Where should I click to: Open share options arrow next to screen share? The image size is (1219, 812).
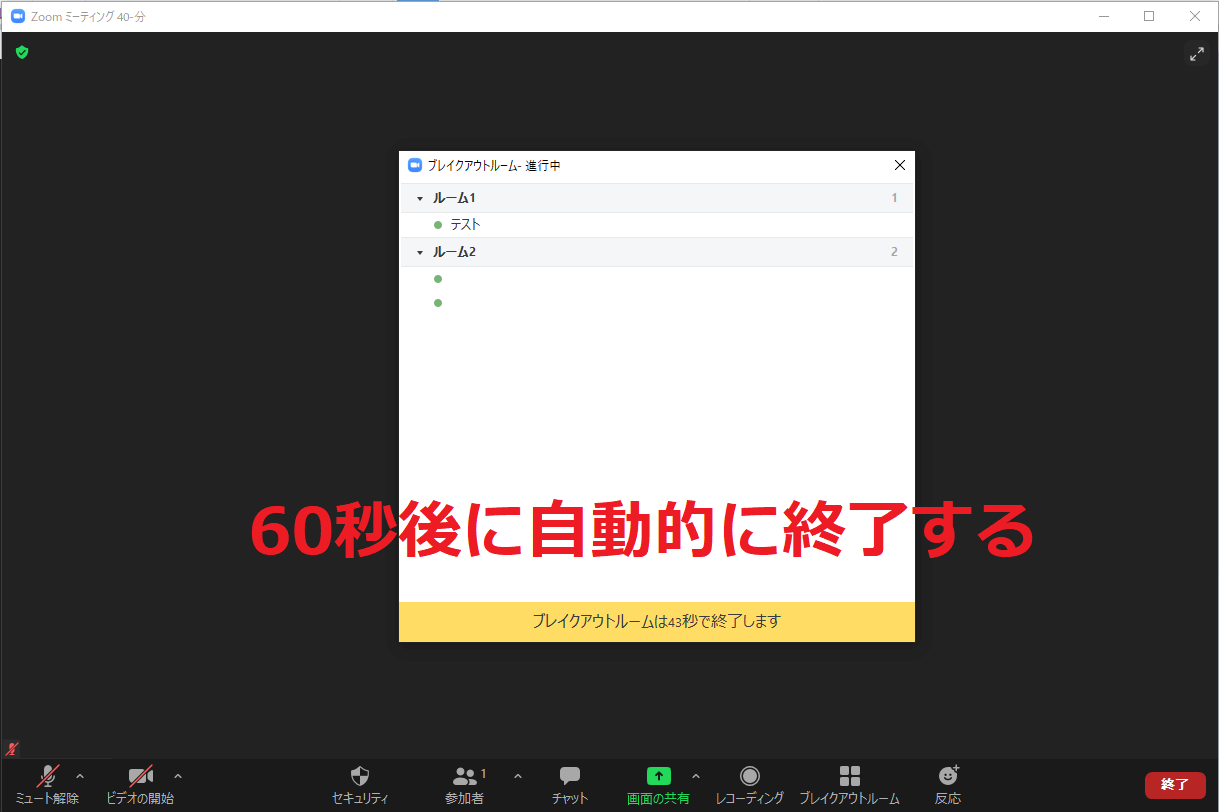click(696, 776)
